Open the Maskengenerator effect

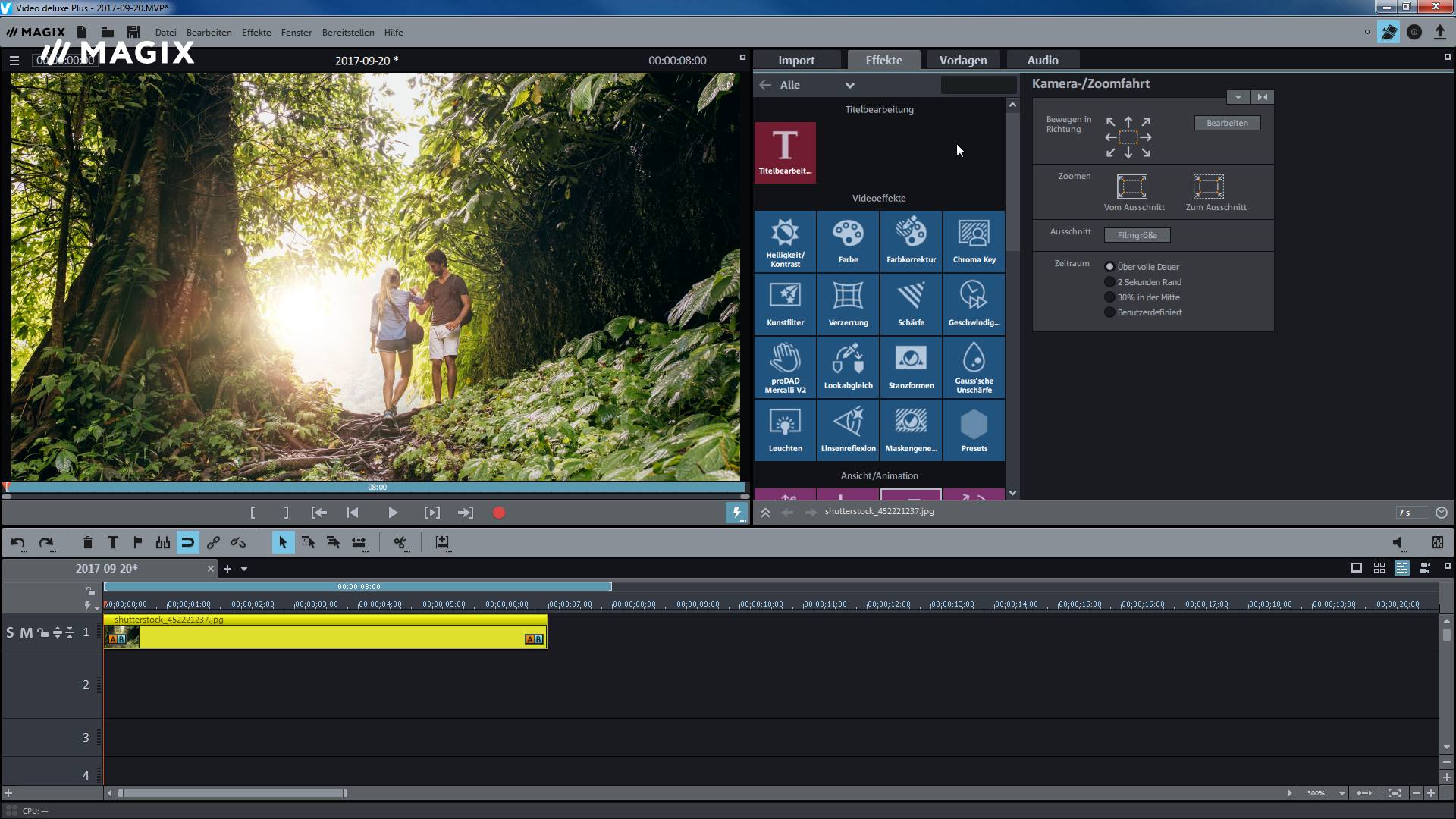pyautogui.click(x=911, y=430)
